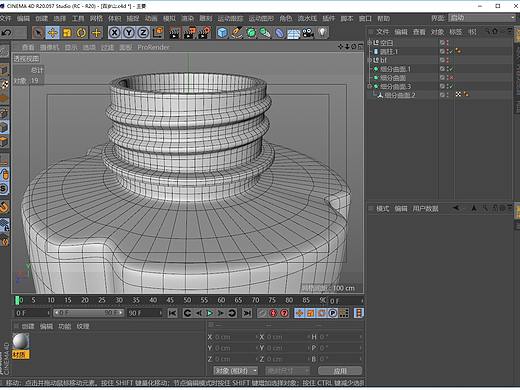Image resolution: width=520 pixels, height=390 pixels.
Task: Click render to picture viewer icon
Action: click(x=189, y=33)
